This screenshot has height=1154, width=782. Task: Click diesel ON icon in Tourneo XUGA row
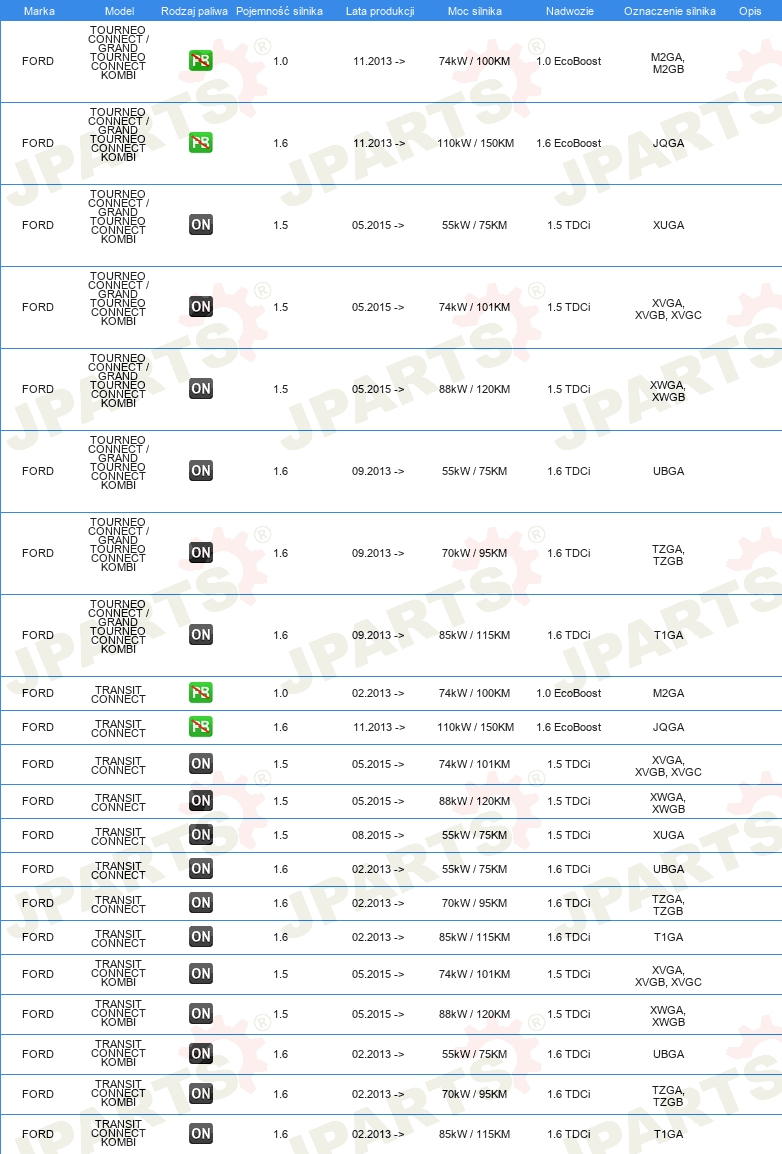201,224
